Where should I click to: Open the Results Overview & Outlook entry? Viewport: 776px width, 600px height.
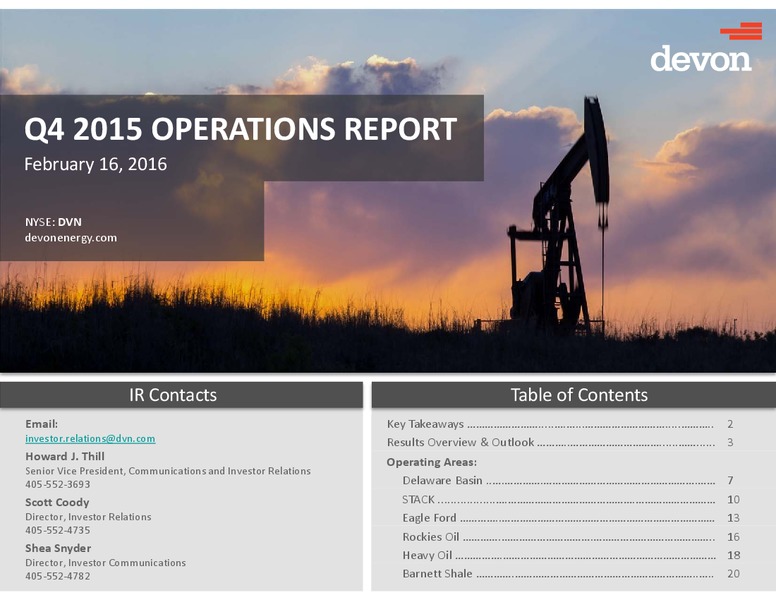click(560, 442)
